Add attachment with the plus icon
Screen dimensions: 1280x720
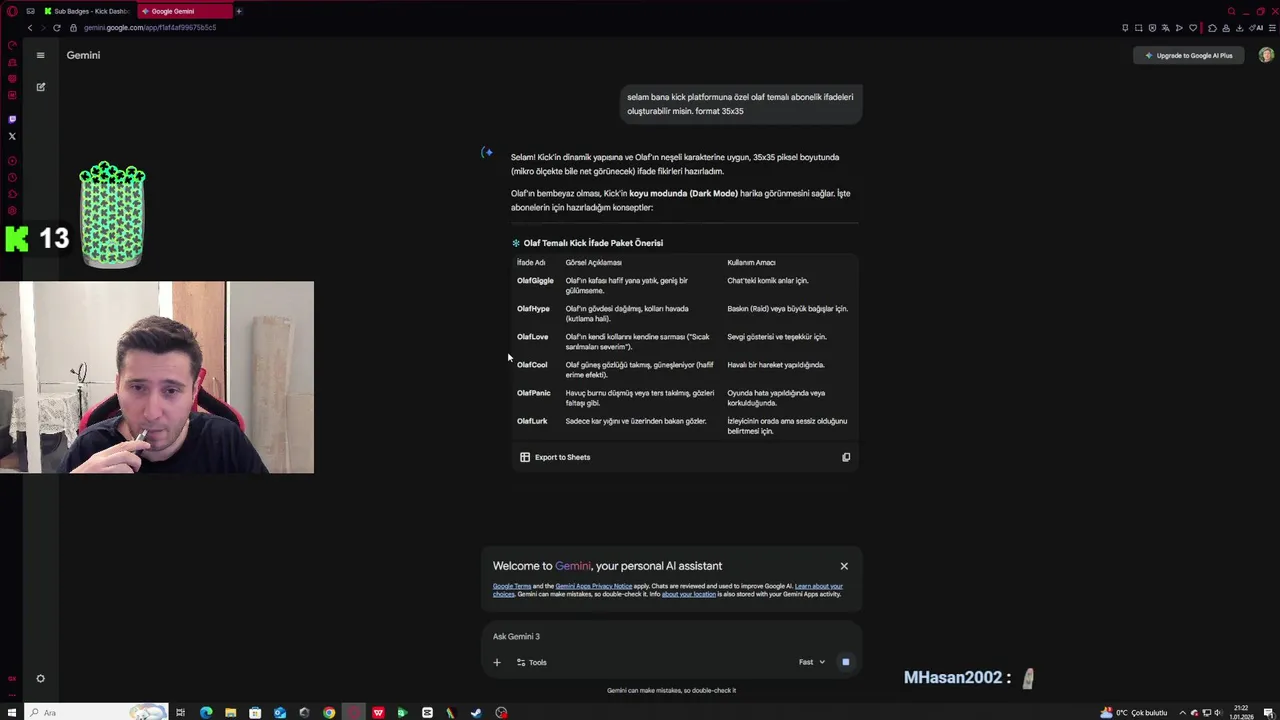point(497,662)
